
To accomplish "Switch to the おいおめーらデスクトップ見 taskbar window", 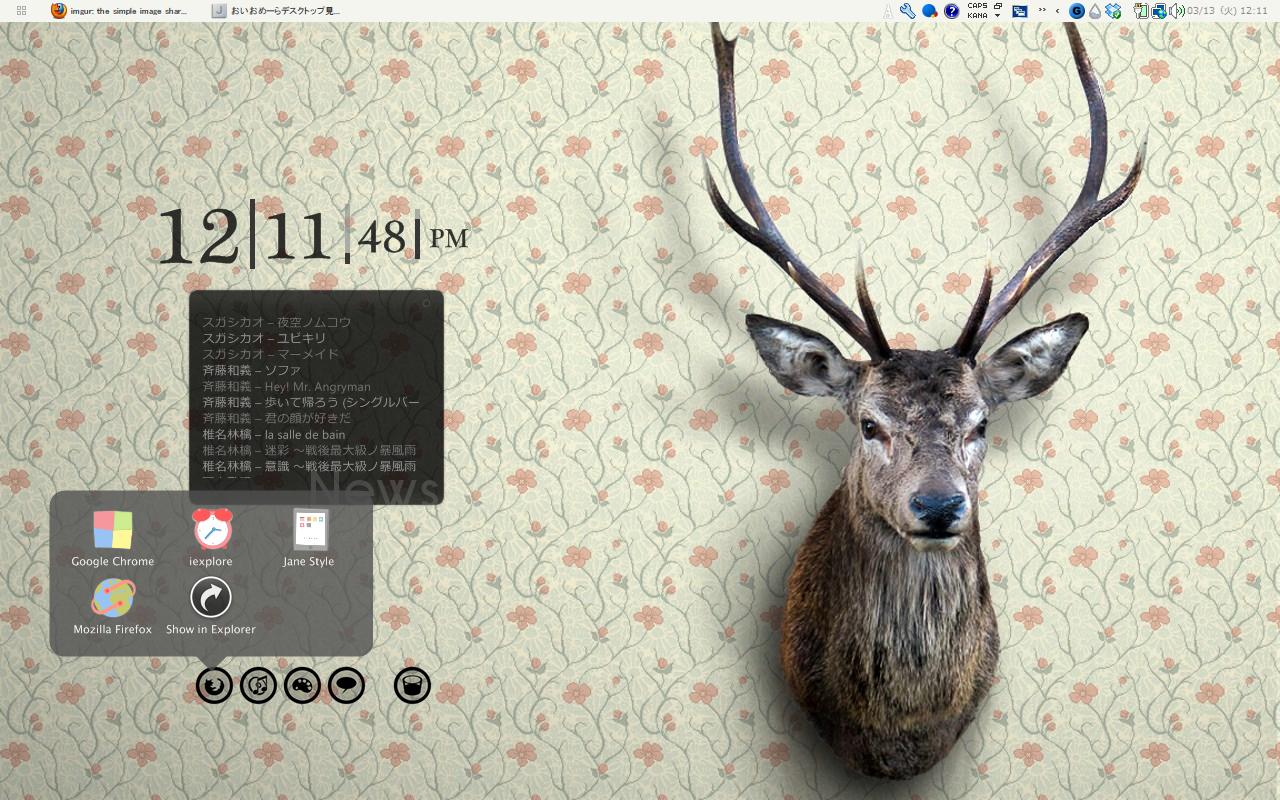I will pyautogui.click(x=277, y=11).
